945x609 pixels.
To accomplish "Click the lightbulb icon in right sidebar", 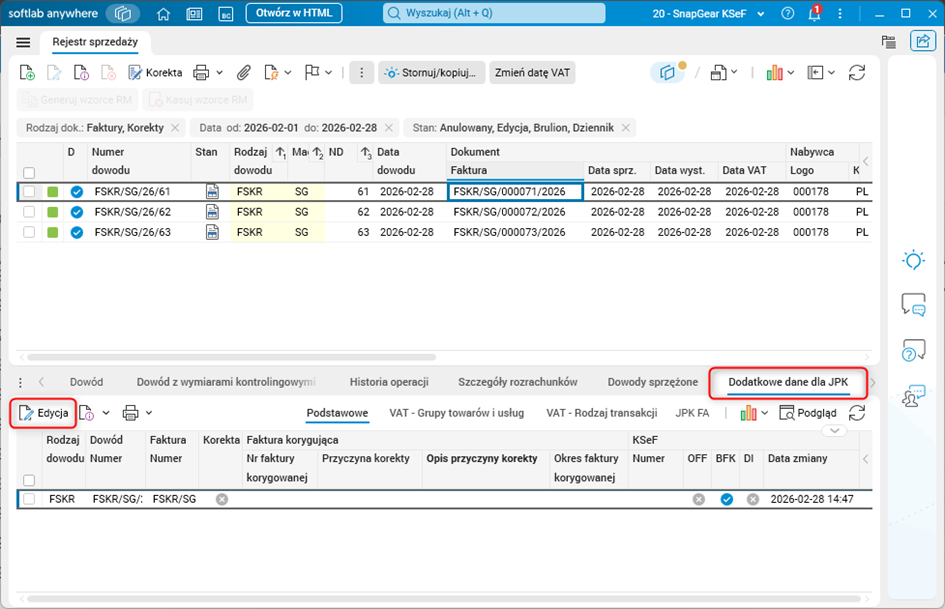I will 912,260.
